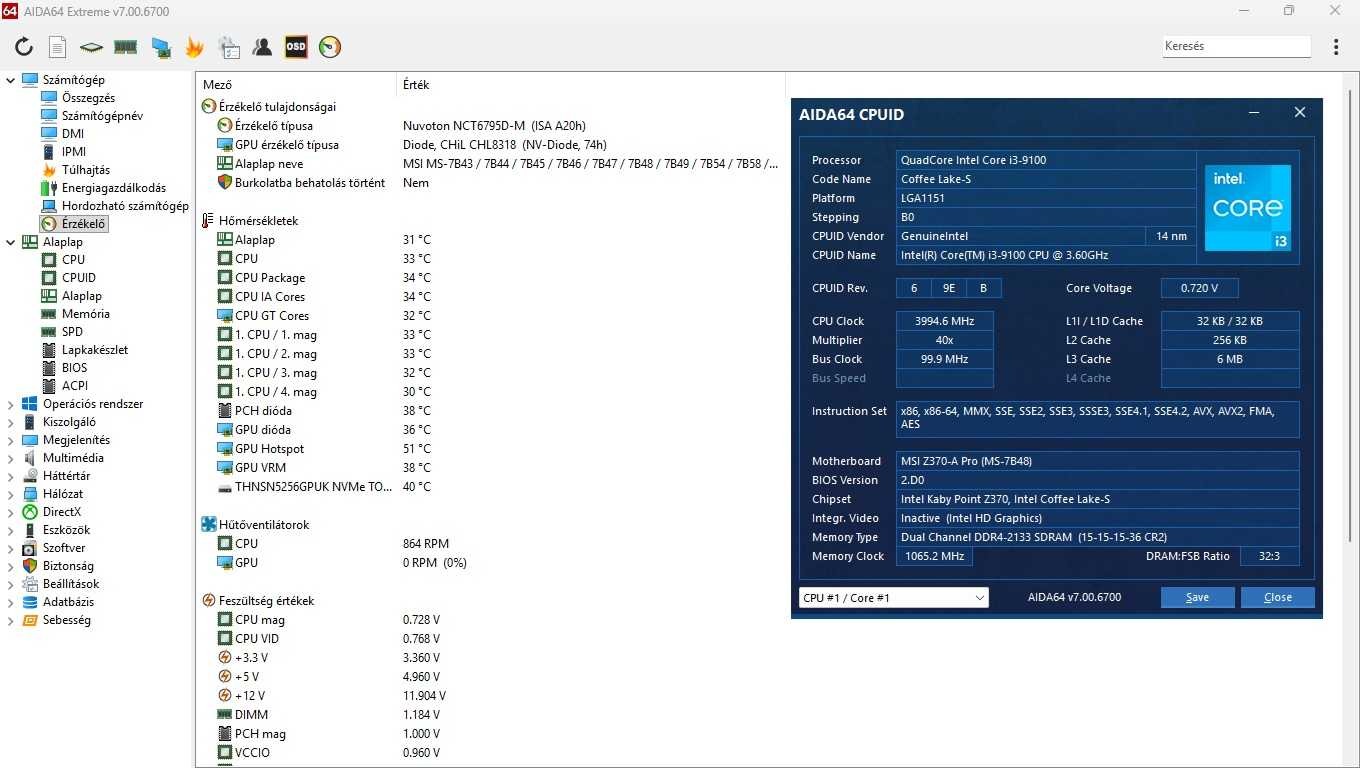Open the Report document icon in toolbar
The image size is (1360, 768).
click(x=58, y=47)
